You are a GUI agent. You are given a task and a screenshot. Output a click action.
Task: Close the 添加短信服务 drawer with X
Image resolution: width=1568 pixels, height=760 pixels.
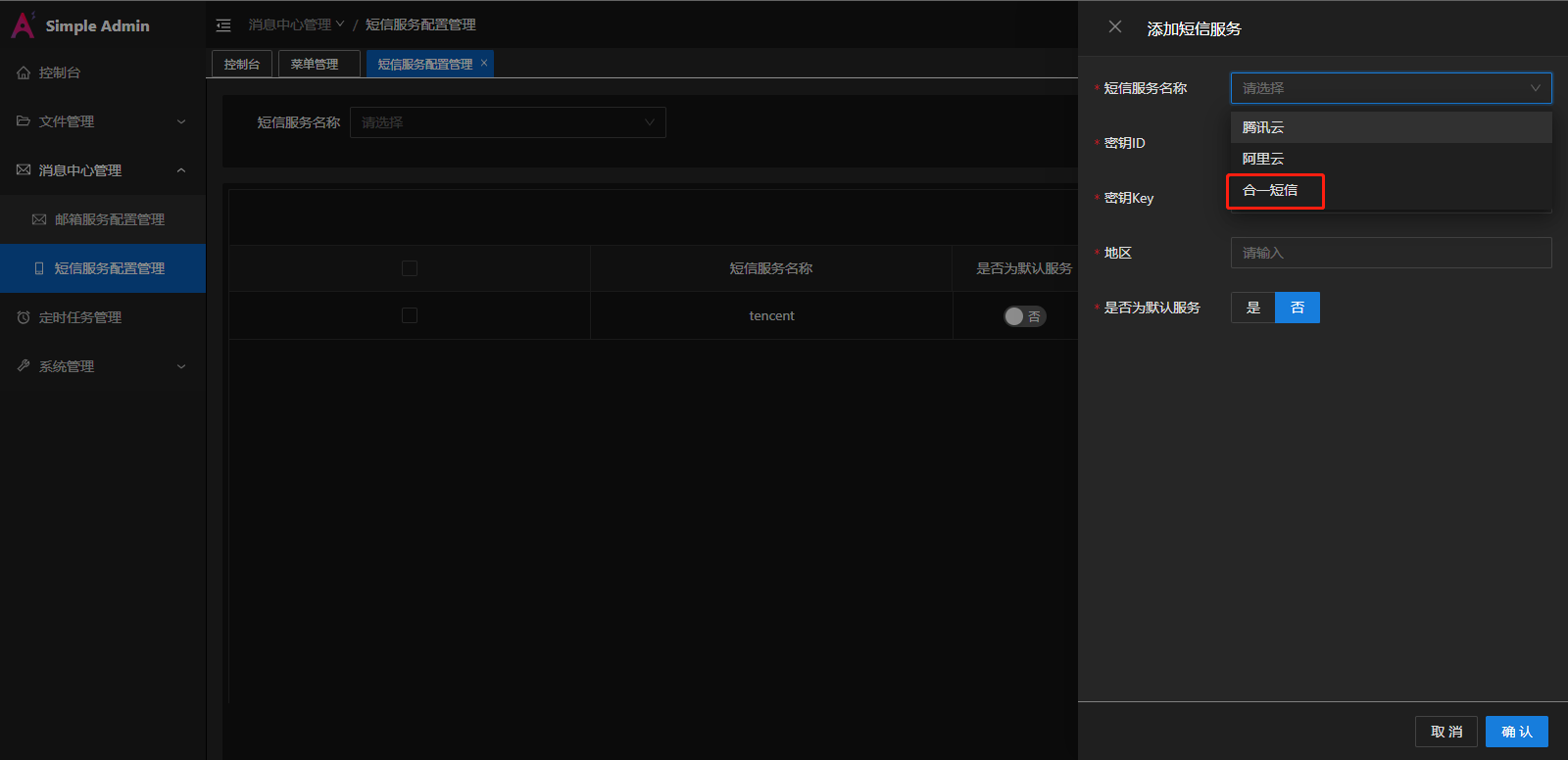[1115, 27]
